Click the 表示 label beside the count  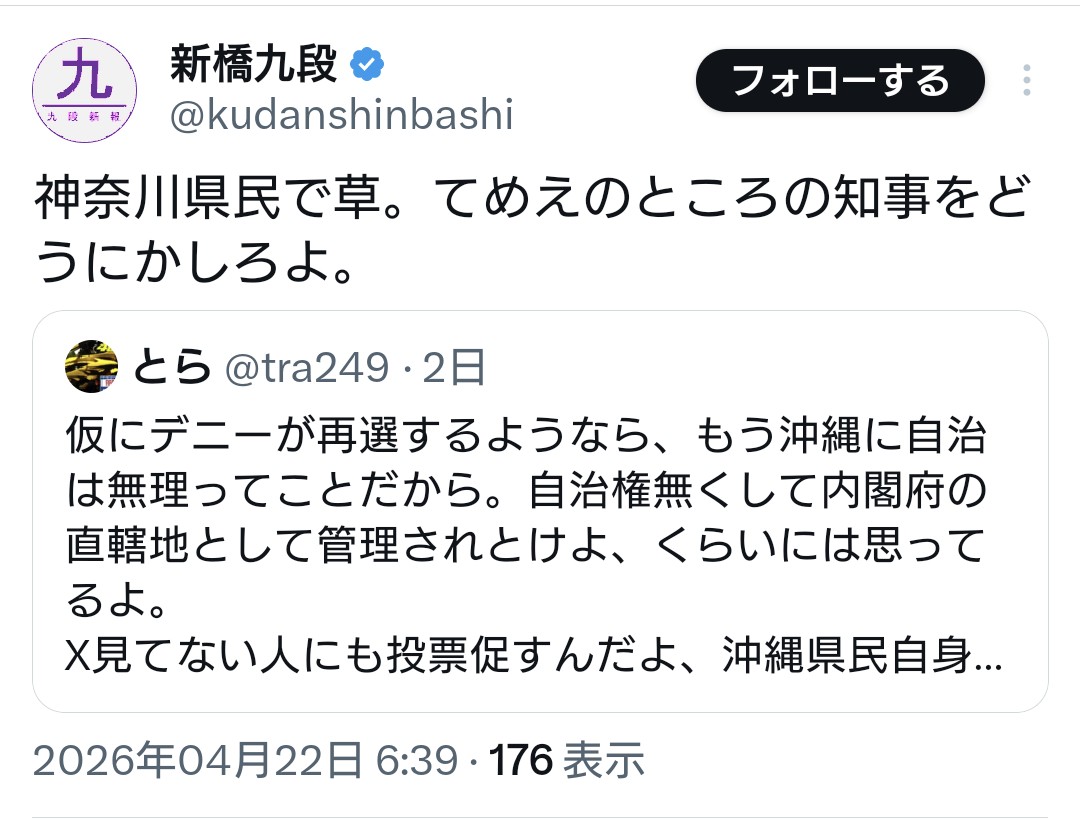click(603, 762)
